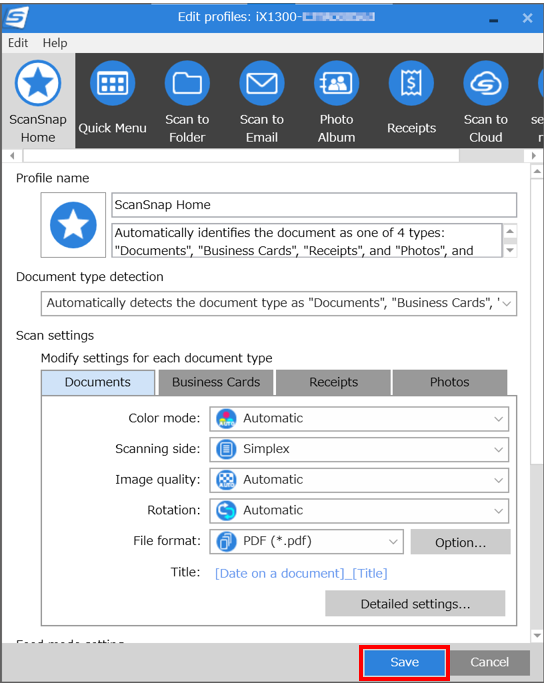Click the profile name text field
This screenshot has width=547, height=685.
coord(314,205)
